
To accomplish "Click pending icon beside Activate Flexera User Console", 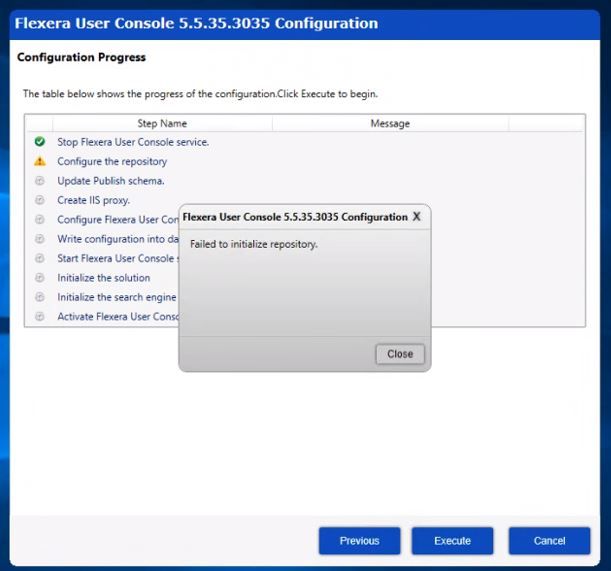I will coord(40,316).
